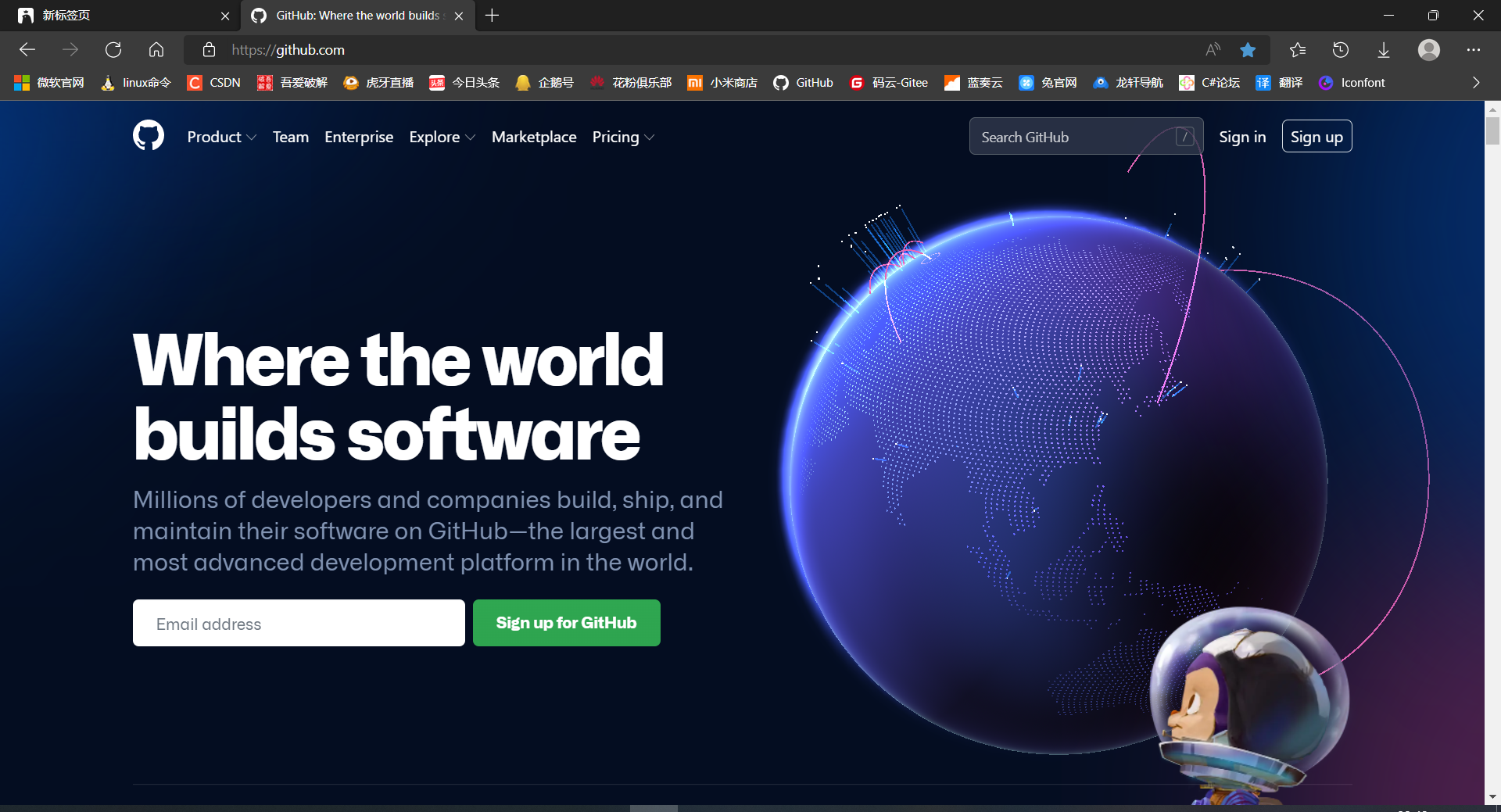Image resolution: width=1501 pixels, height=812 pixels.
Task: Click the vertical scrollbar thumb
Action: tap(1492, 131)
